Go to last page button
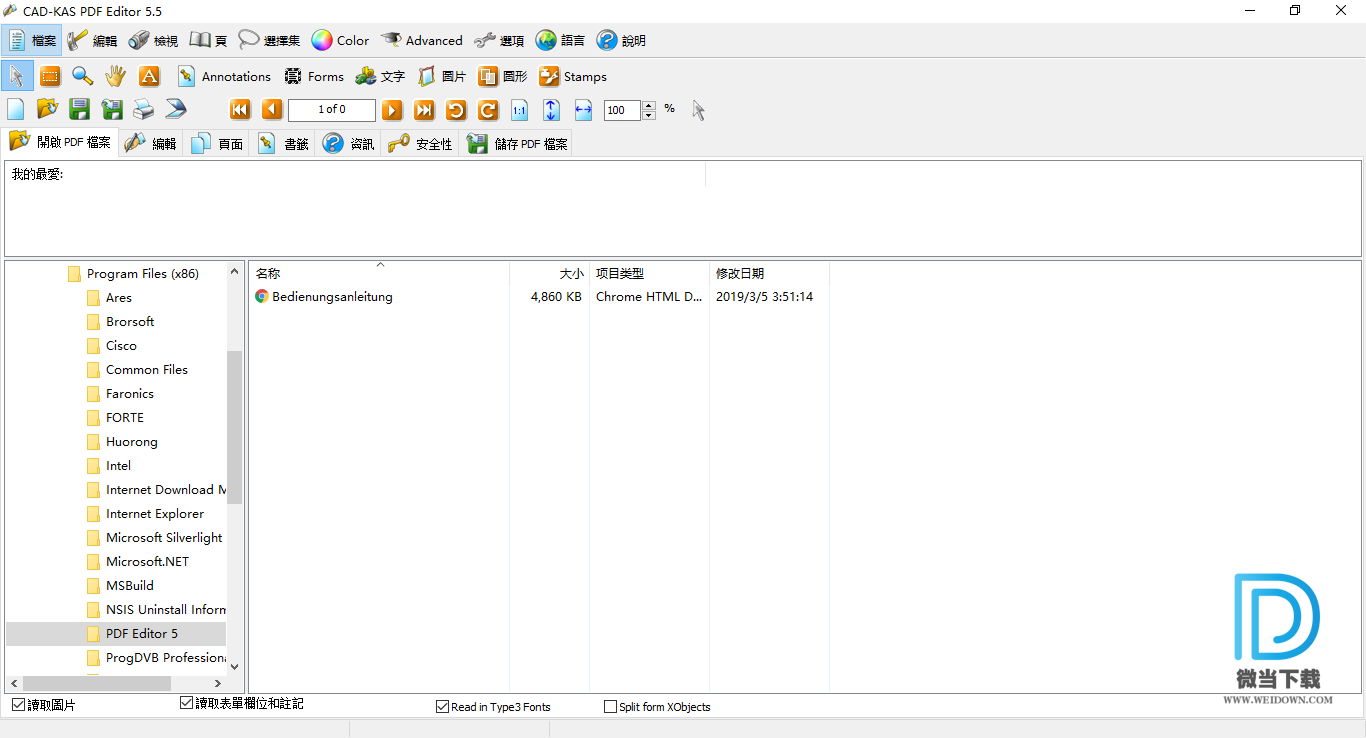 pyautogui.click(x=425, y=110)
